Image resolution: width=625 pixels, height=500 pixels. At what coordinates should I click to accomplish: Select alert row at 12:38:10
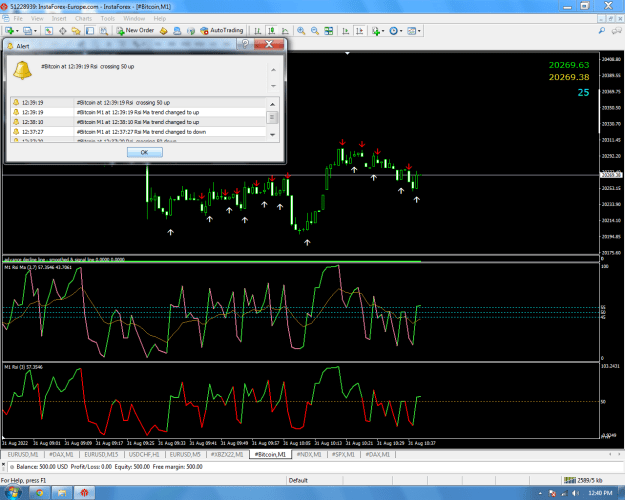point(138,122)
